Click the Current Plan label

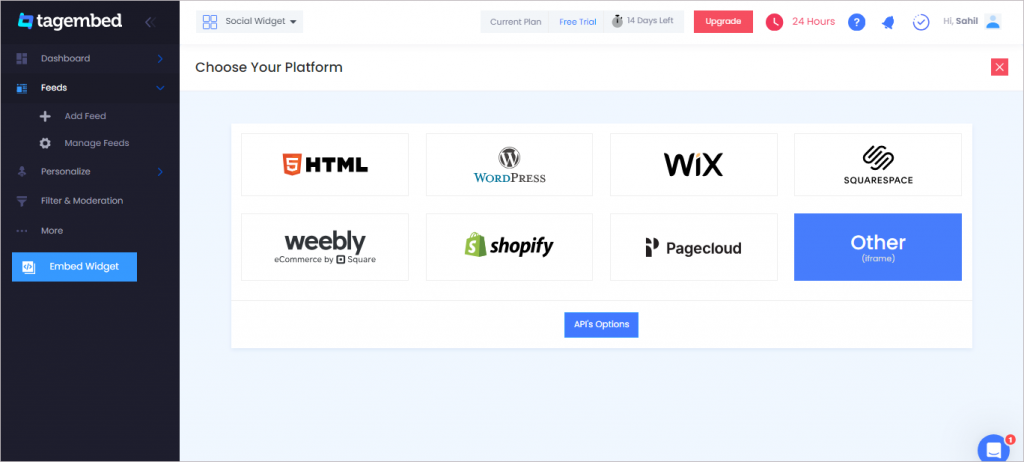[515, 22]
